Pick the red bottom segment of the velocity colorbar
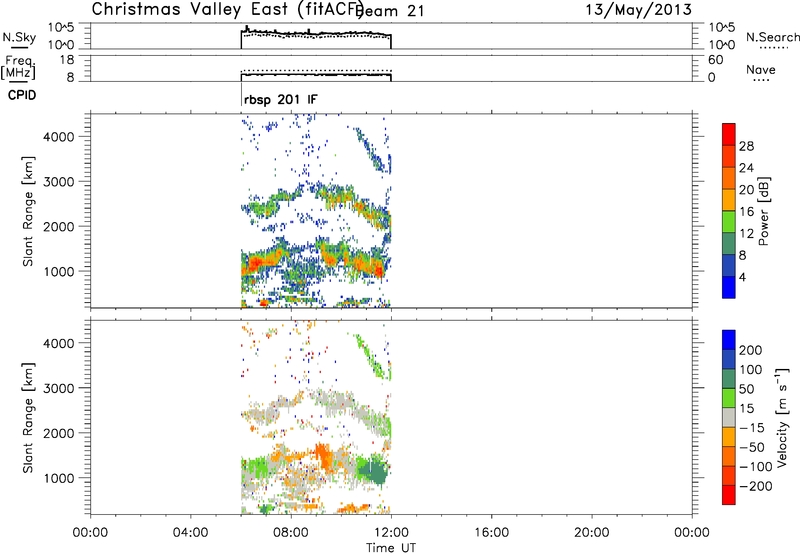Image resolution: width=800 pixels, height=554 pixels. click(729, 495)
